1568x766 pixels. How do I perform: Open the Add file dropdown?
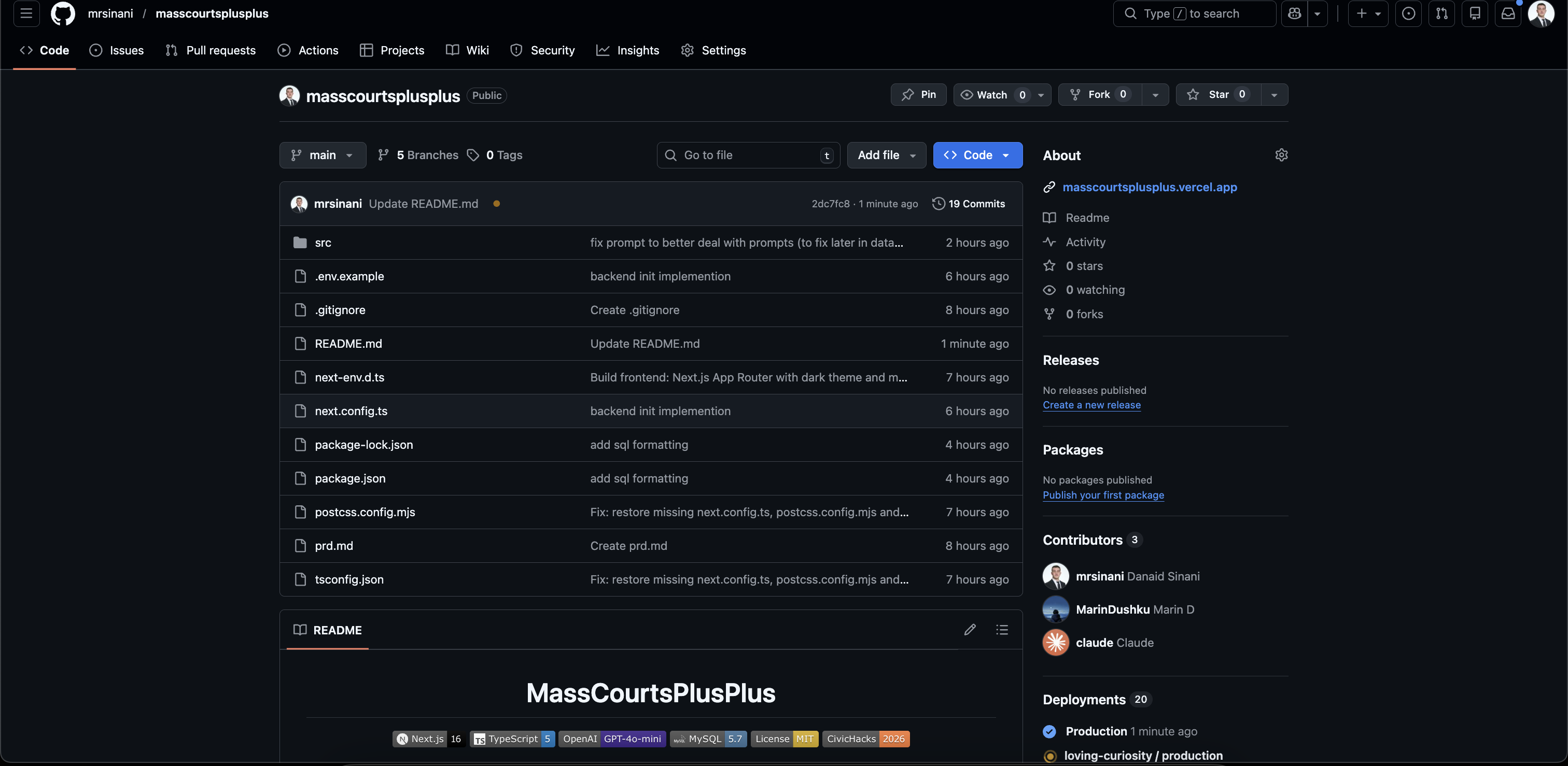[886, 155]
